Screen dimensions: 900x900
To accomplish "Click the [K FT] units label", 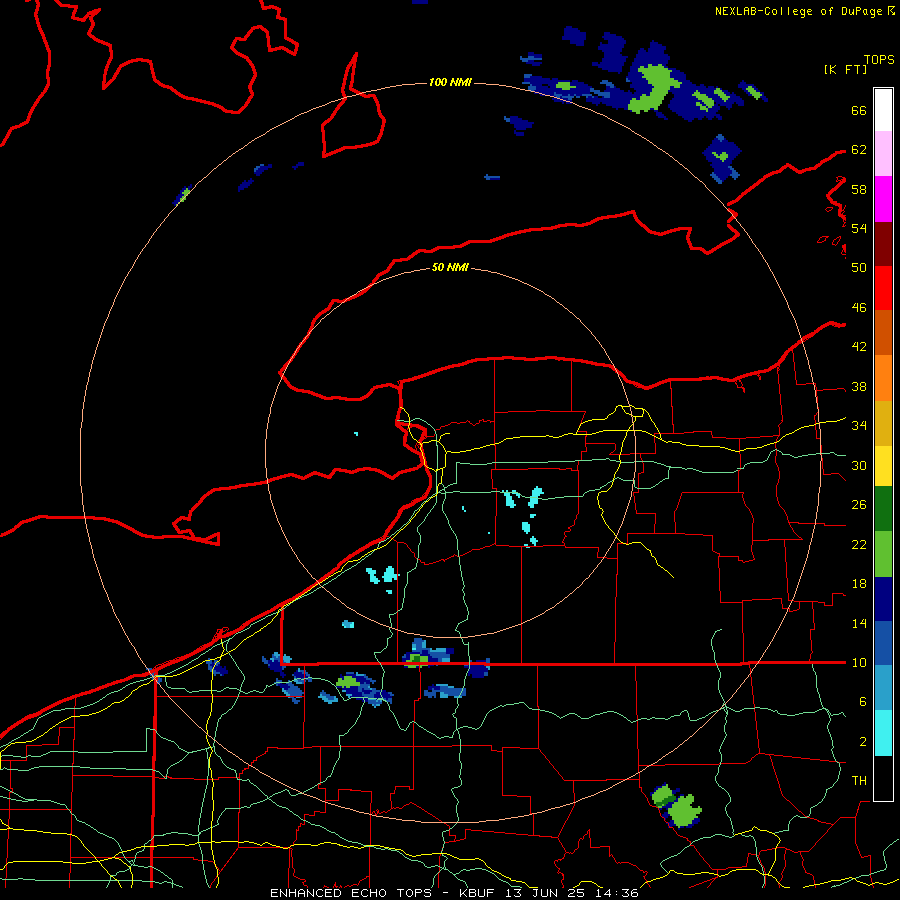I will point(845,69).
